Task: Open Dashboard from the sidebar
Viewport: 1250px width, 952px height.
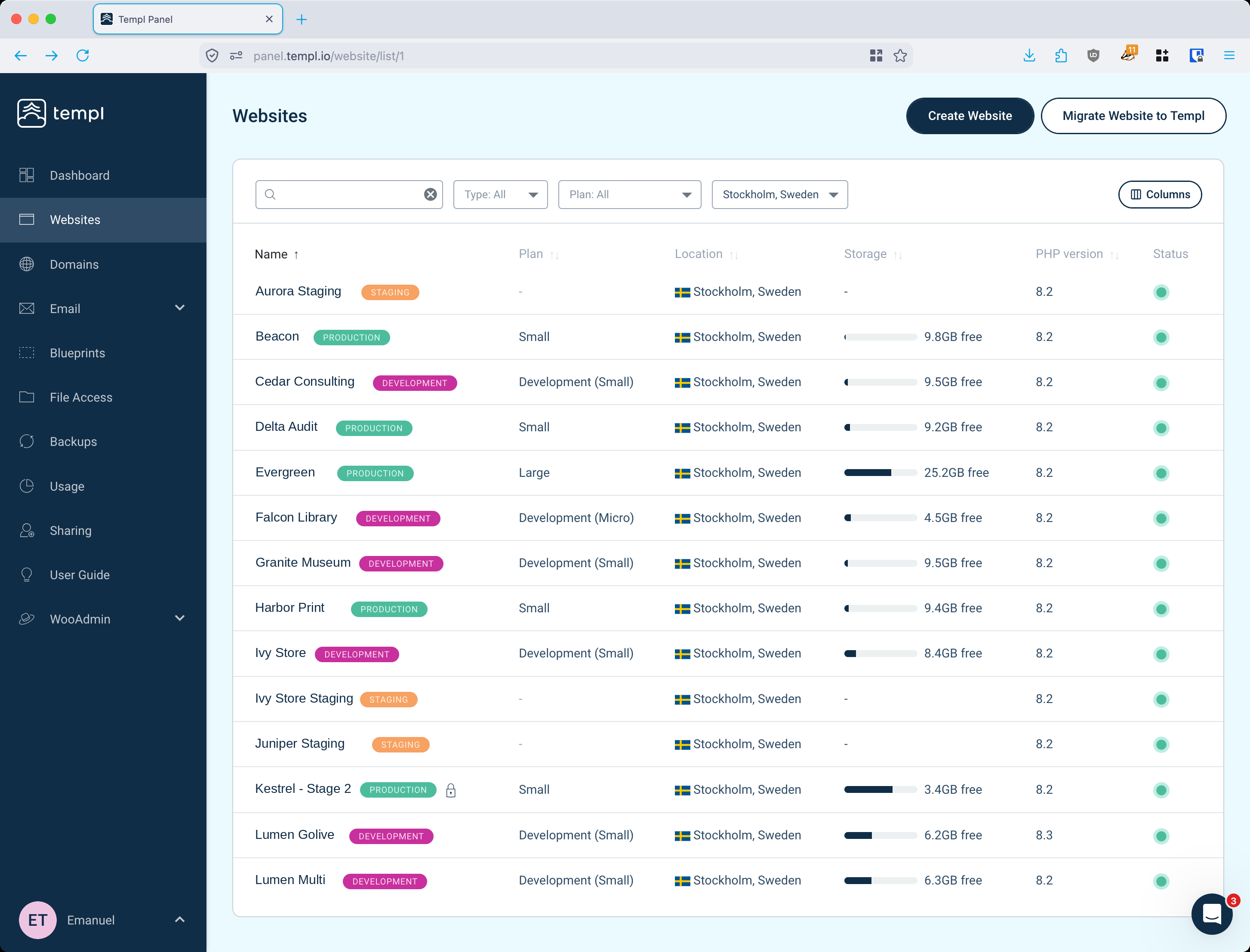Action: (x=80, y=175)
